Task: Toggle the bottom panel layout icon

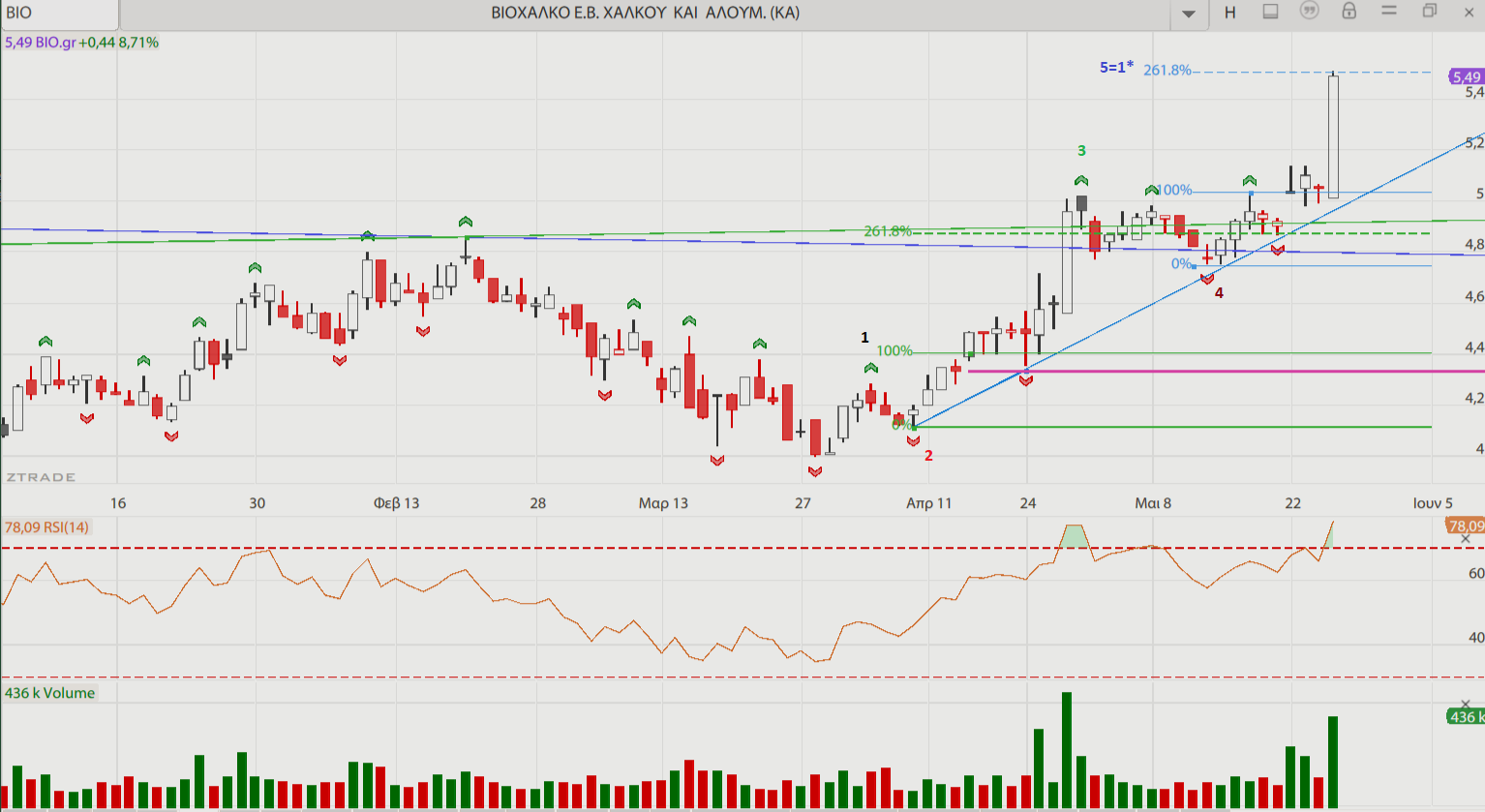Action: (x=1270, y=12)
